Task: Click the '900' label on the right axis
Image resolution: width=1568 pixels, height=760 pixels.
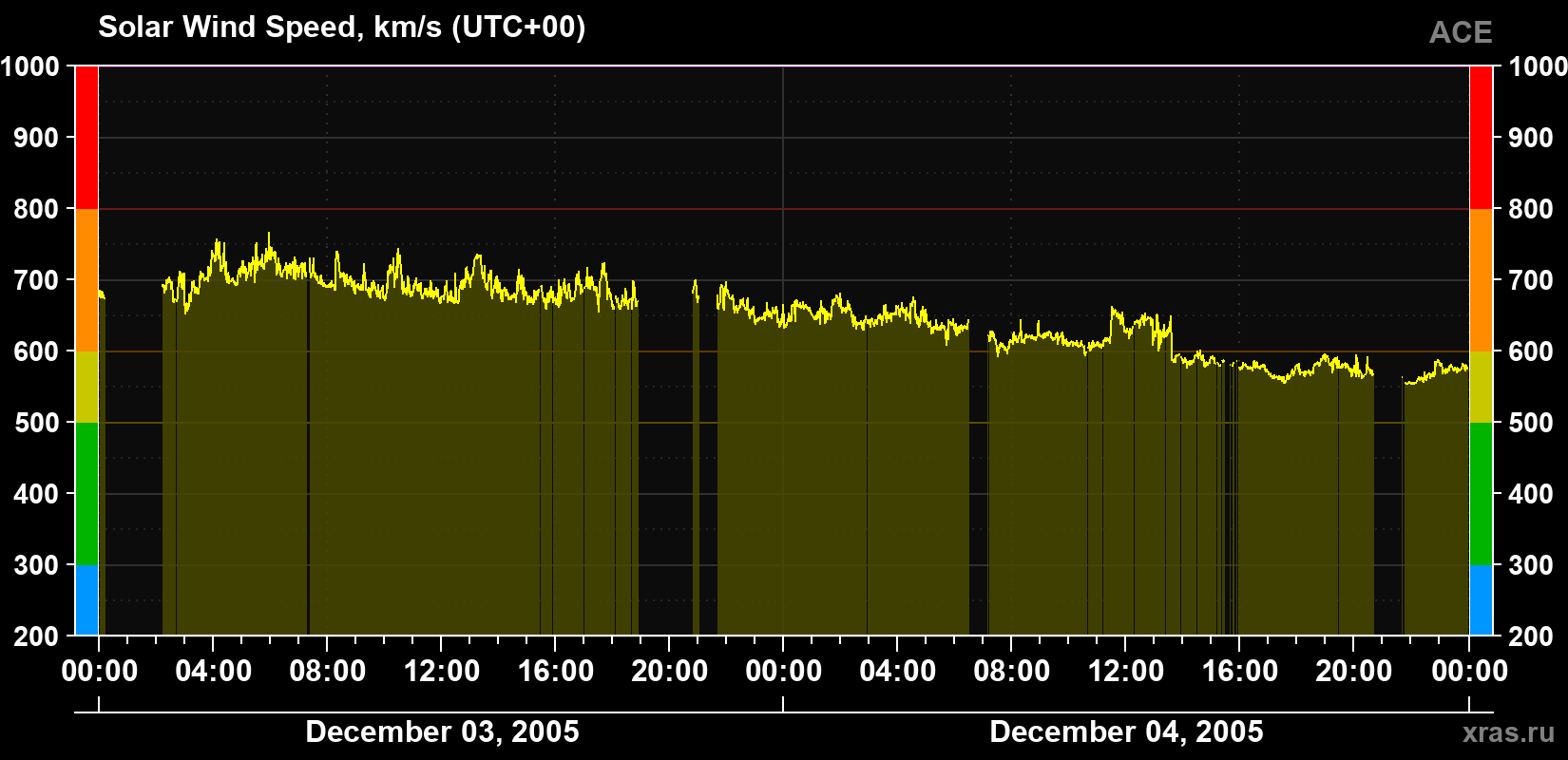Action: point(1531,138)
